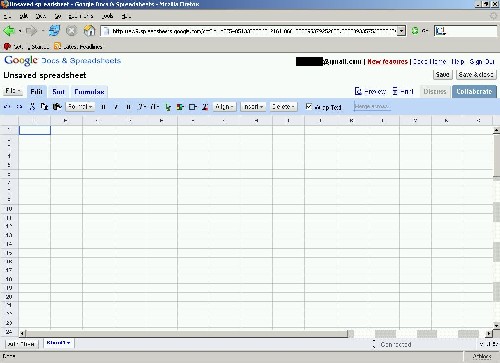Open the Help link
Viewport: 500px width, 363px height.
[x=458, y=62]
